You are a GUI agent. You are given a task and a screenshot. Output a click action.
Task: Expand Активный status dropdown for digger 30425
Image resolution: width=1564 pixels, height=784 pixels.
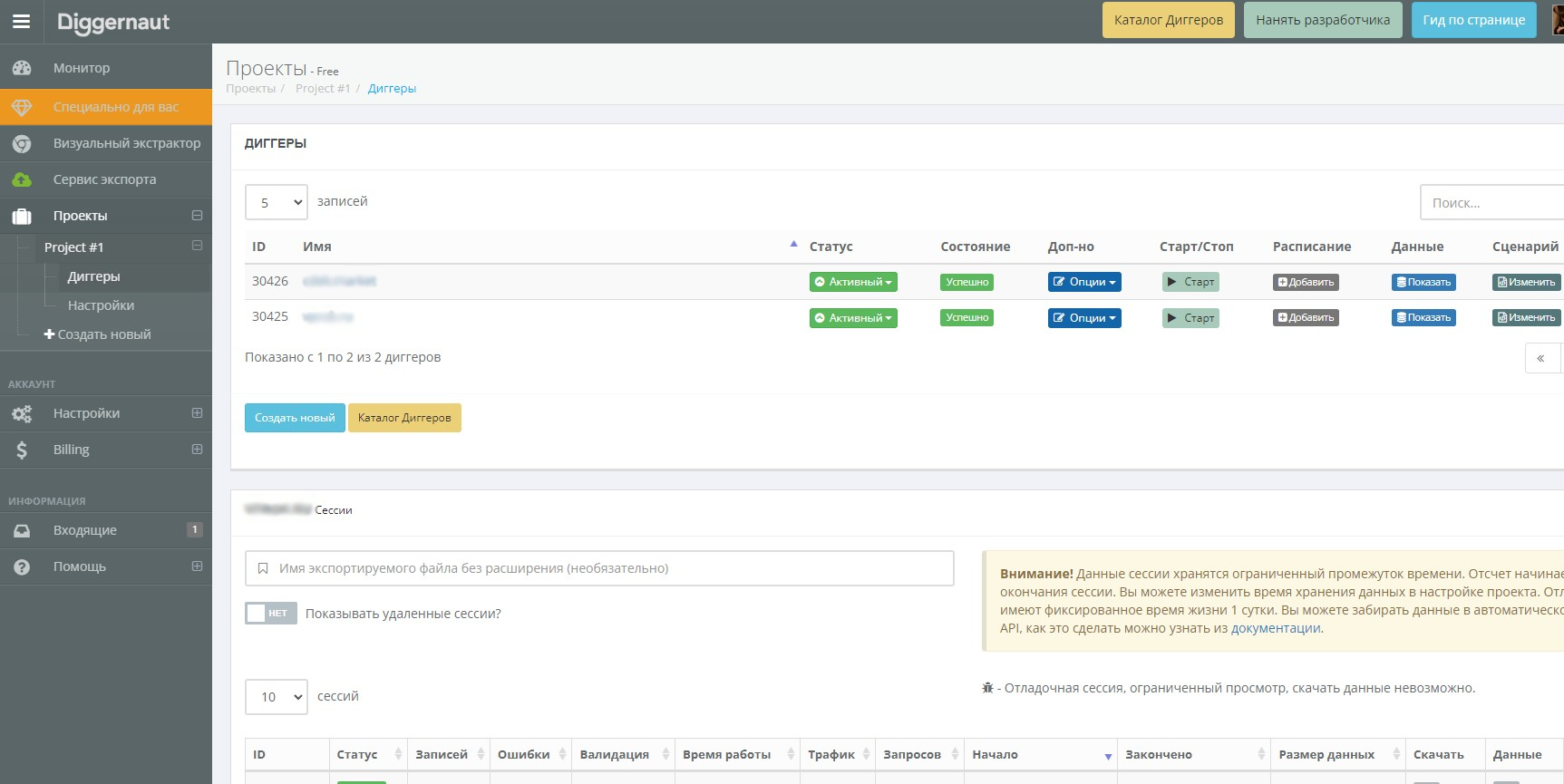point(852,318)
